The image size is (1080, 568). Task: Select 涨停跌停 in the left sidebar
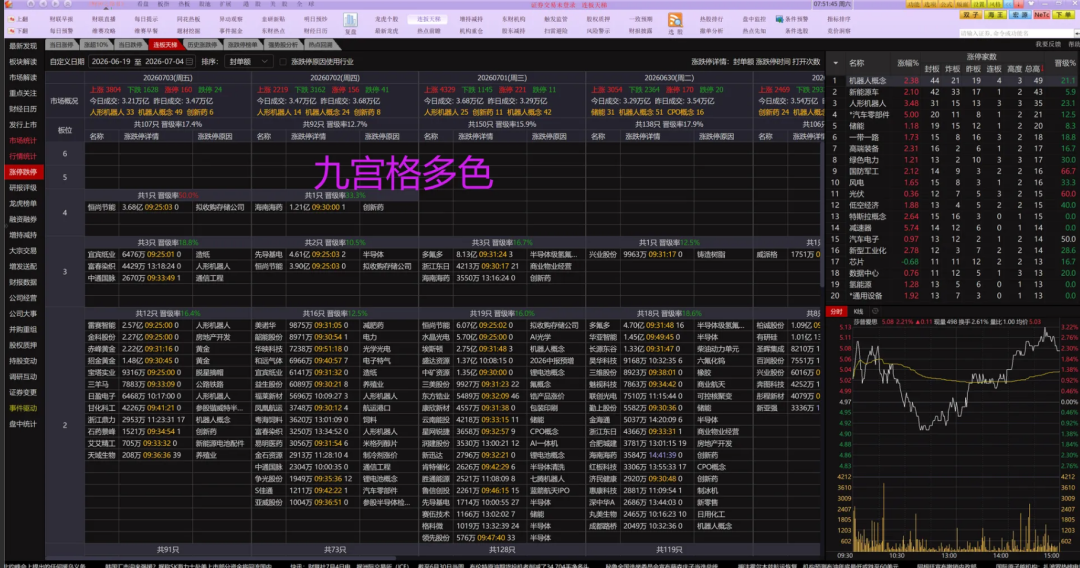tap(23, 172)
